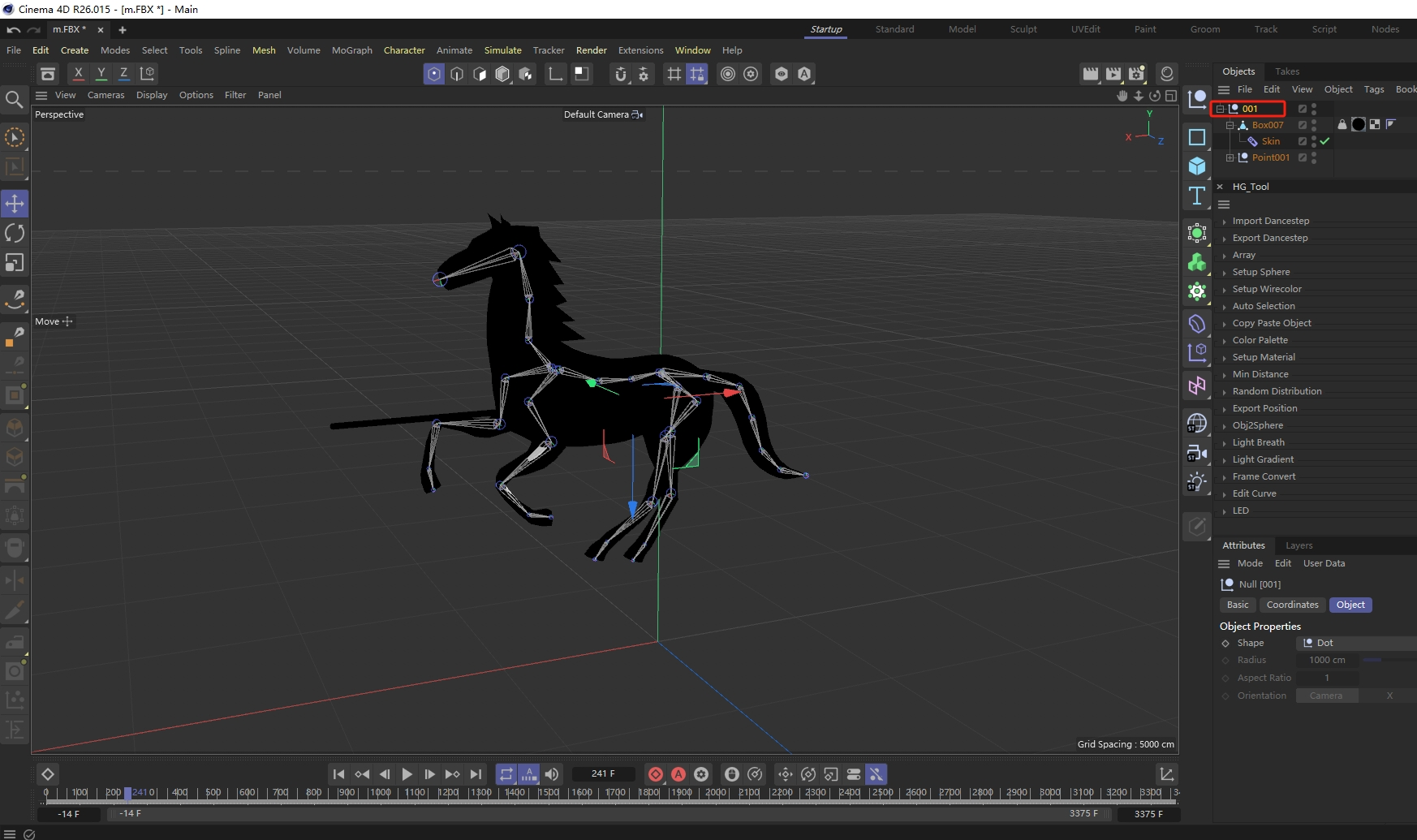Viewport: 1417px width, 840px height.
Task: Click the Play Forwards button
Action: tap(407, 774)
